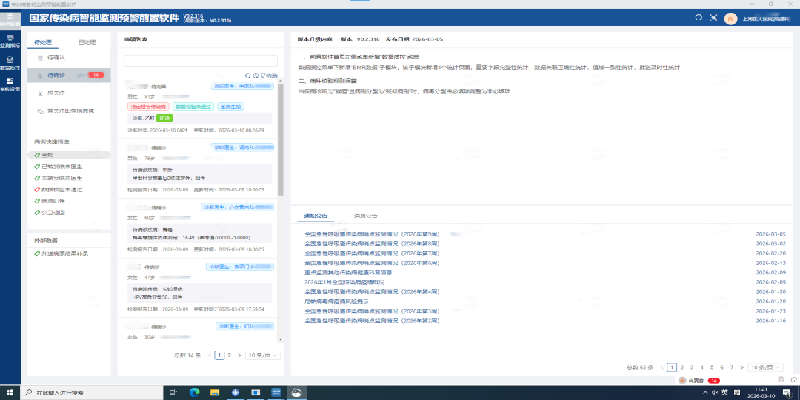
Task: Open the user avatar in the header
Action: tap(730, 18)
